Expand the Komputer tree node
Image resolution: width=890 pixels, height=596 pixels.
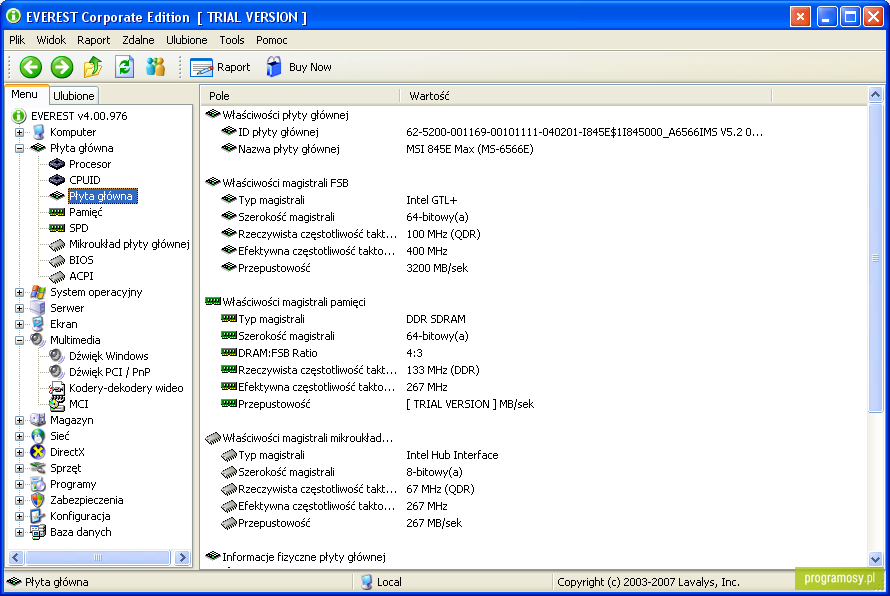pyautogui.click(x=19, y=132)
